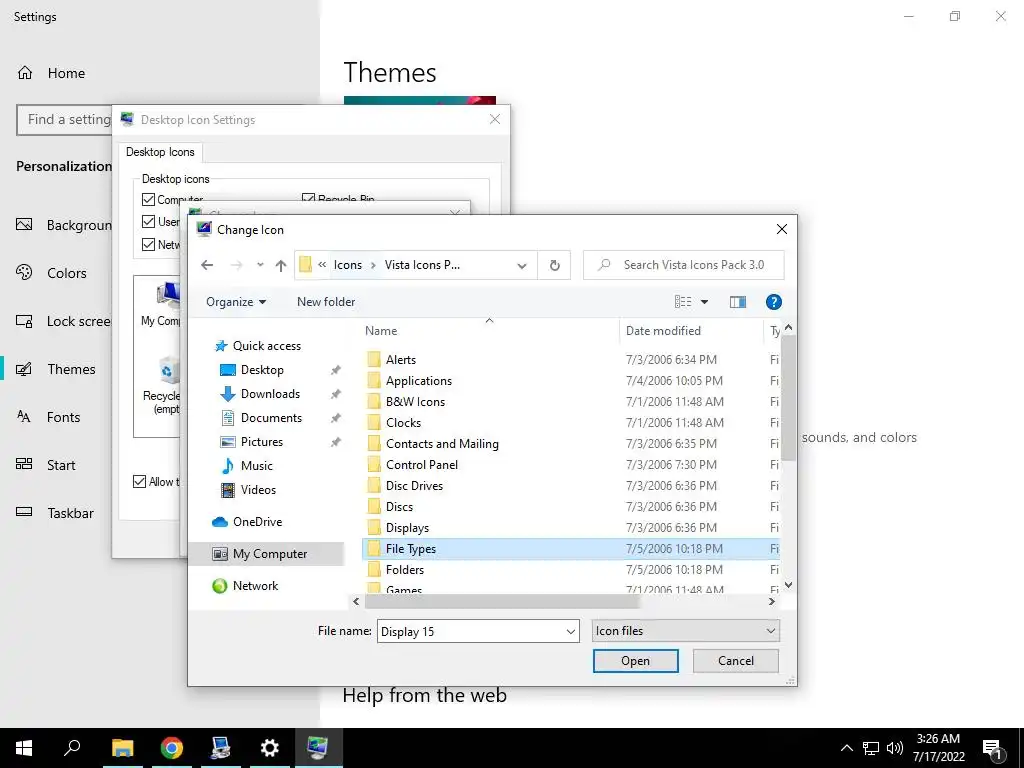Click the Icons breadcrumb in address bar
This screenshot has height=768, width=1024.
coord(347,264)
